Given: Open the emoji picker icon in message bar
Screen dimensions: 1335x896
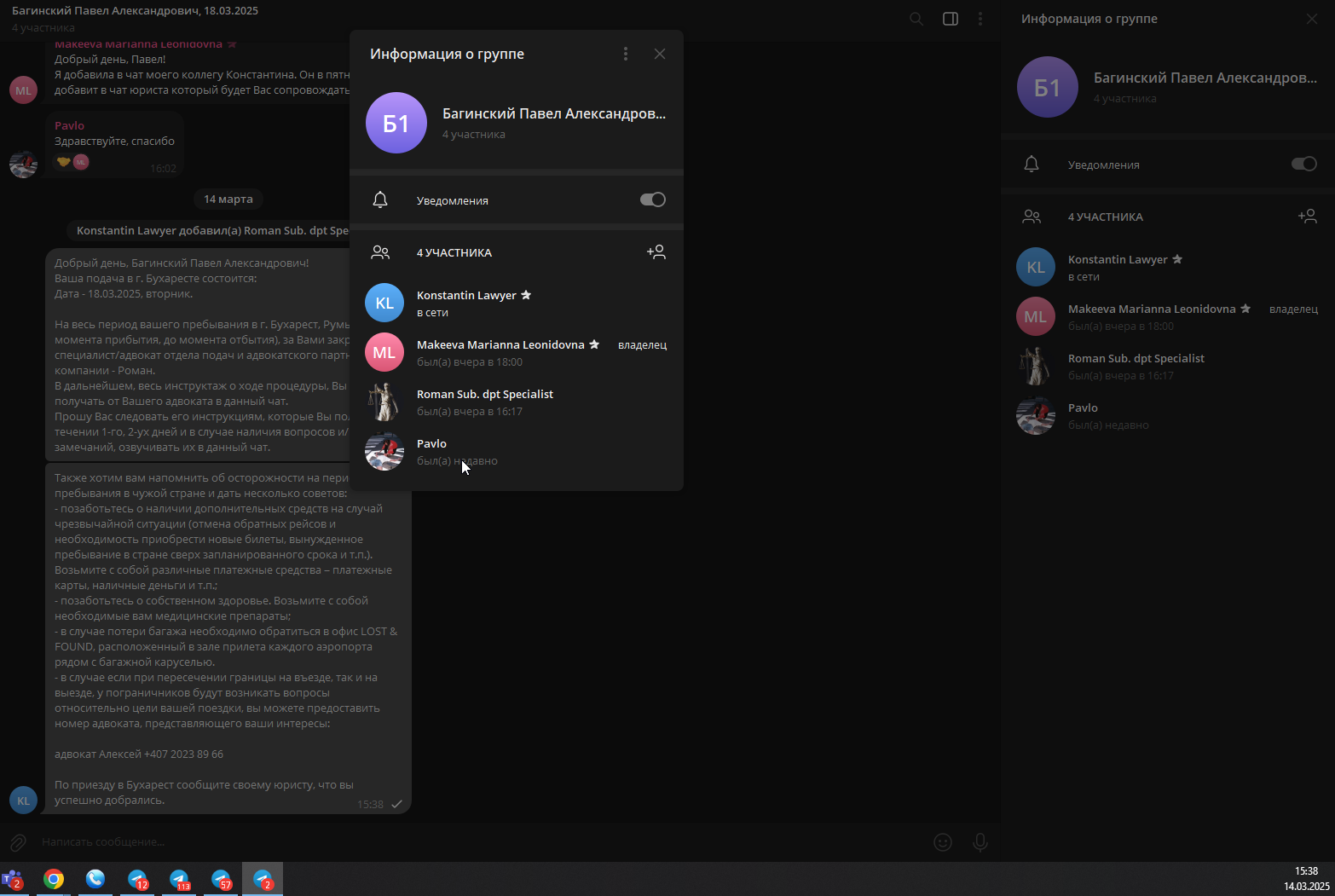Looking at the screenshot, I should pyautogui.click(x=943, y=842).
